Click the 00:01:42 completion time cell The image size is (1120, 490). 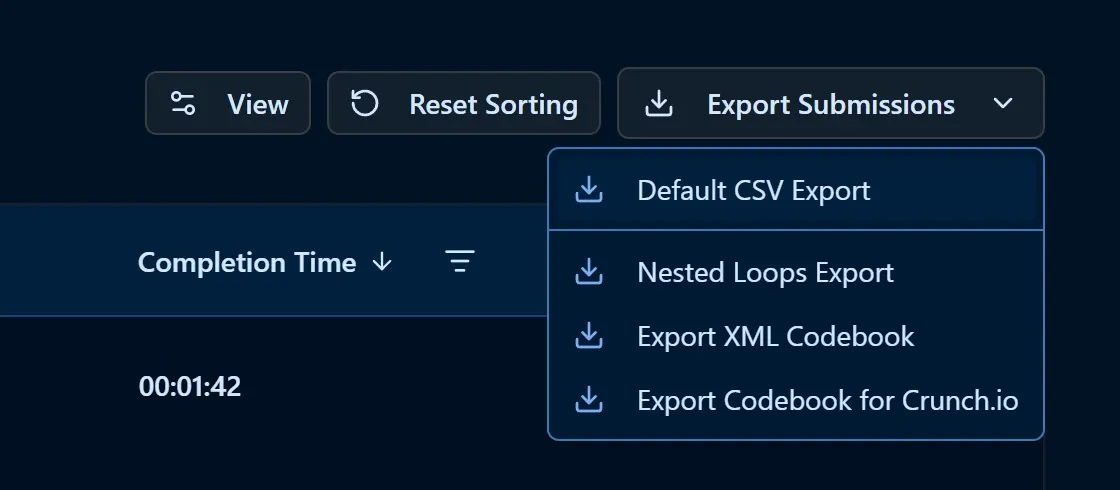tap(190, 386)
